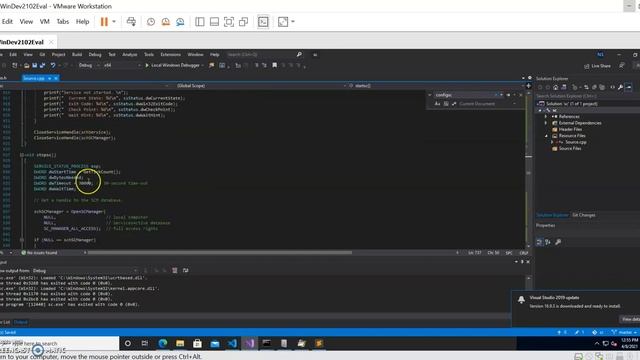Toggle VMware thumbnail bar icon
The width and height of the screenshot is (640, 360).
tap(214, 22)
